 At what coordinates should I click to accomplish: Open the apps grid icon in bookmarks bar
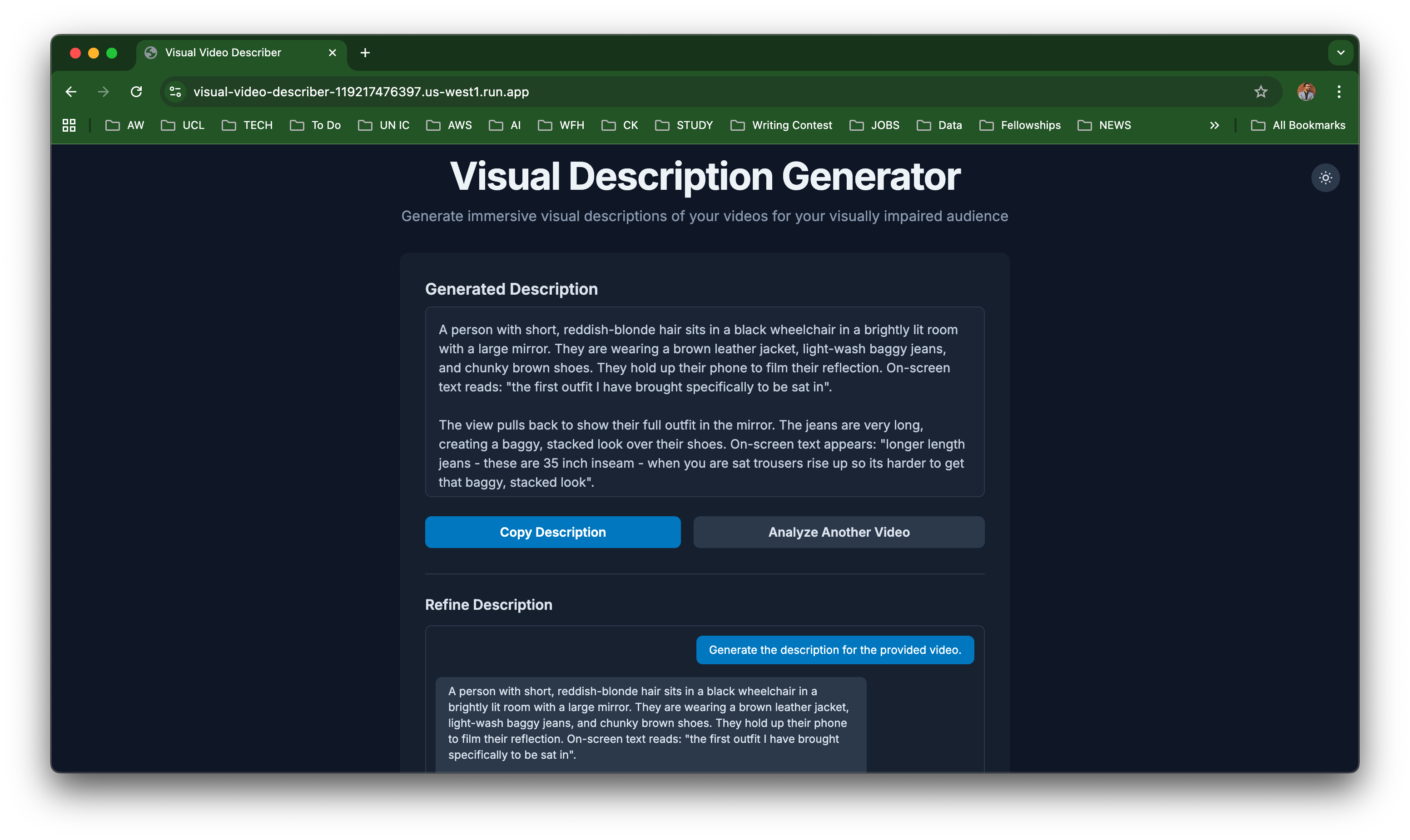coord(69,125)
